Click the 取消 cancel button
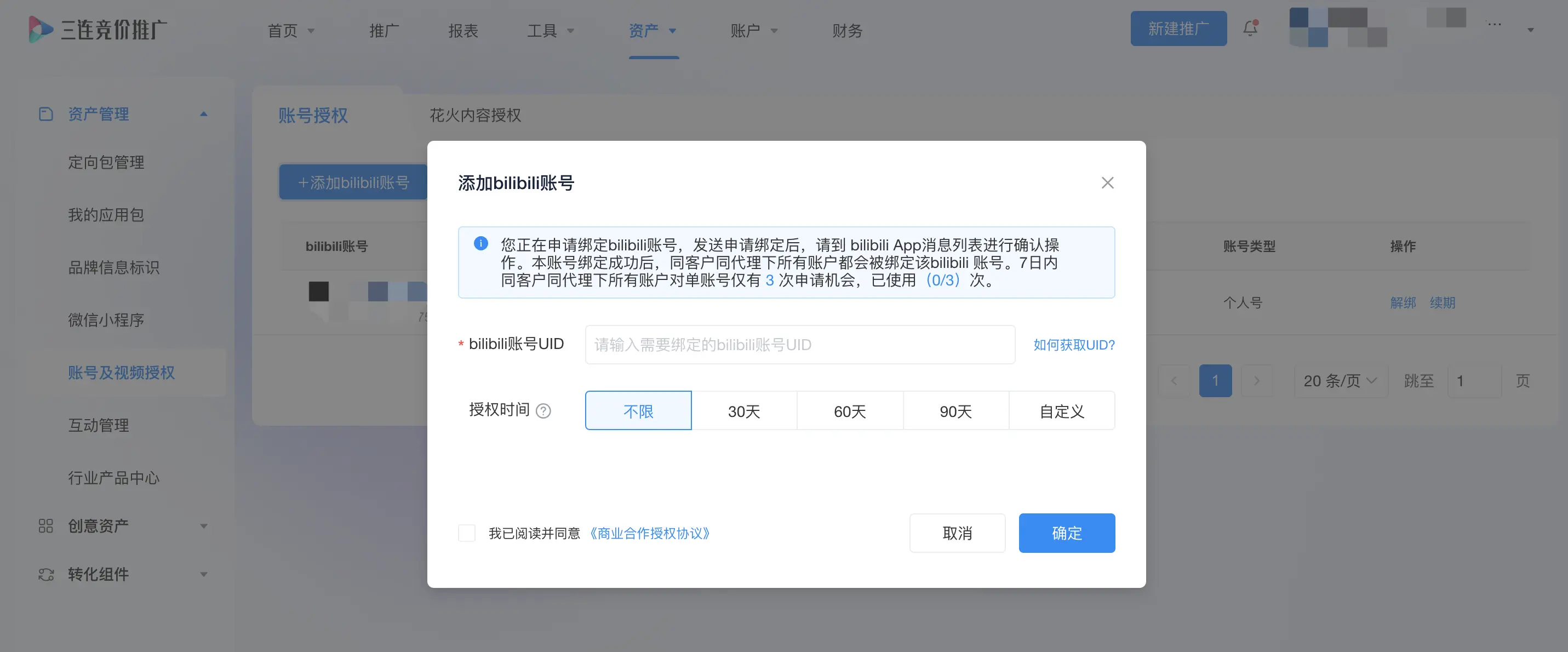The height and width of the screenshot is (652, 1568). (x=957, y=533)
